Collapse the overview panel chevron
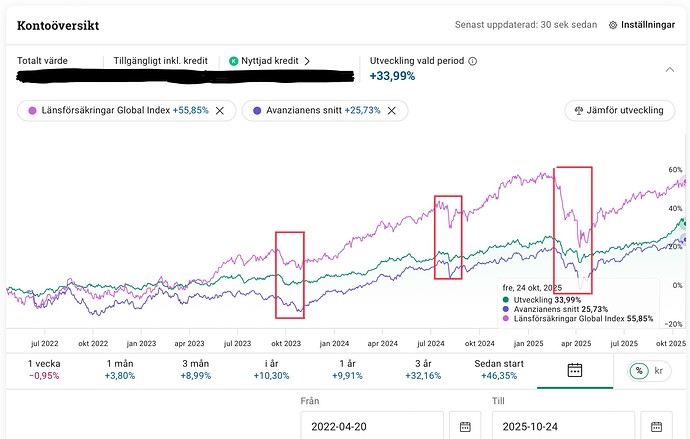Viewport: 690px width, 439px height. 669,69
